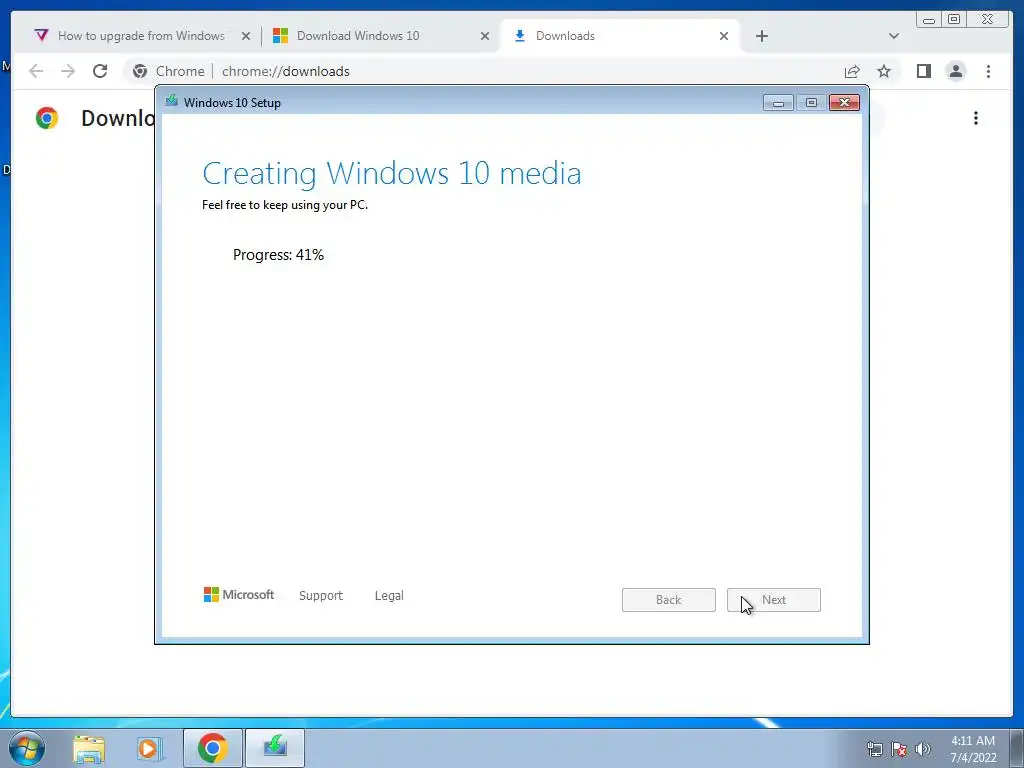Close the Windows 10 Setup window
Image resolution: width=1024 pixels, height=768 pixels.
(x=844, y=103)
